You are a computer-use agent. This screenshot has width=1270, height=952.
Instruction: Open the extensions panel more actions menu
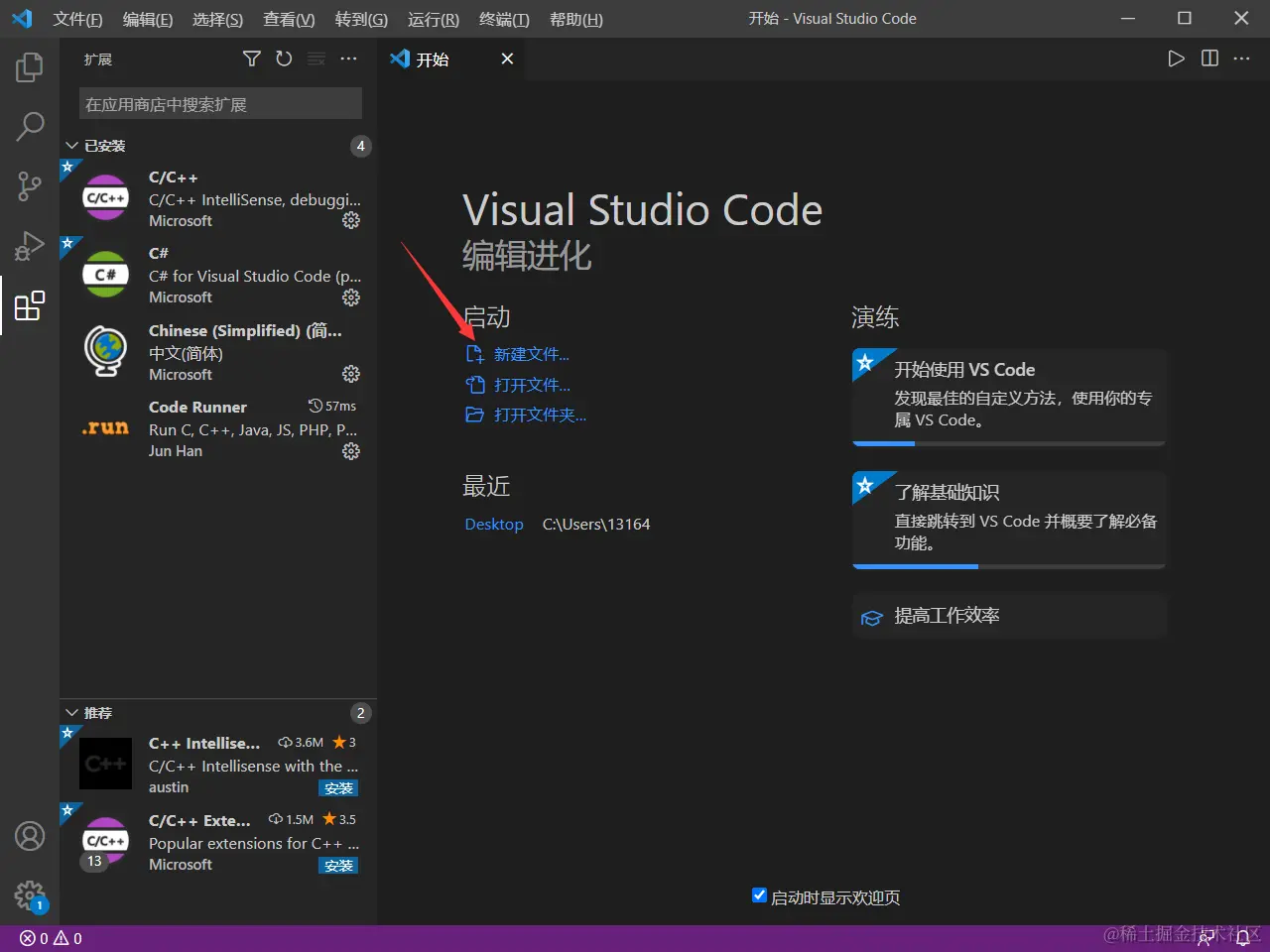coord(348,59)
